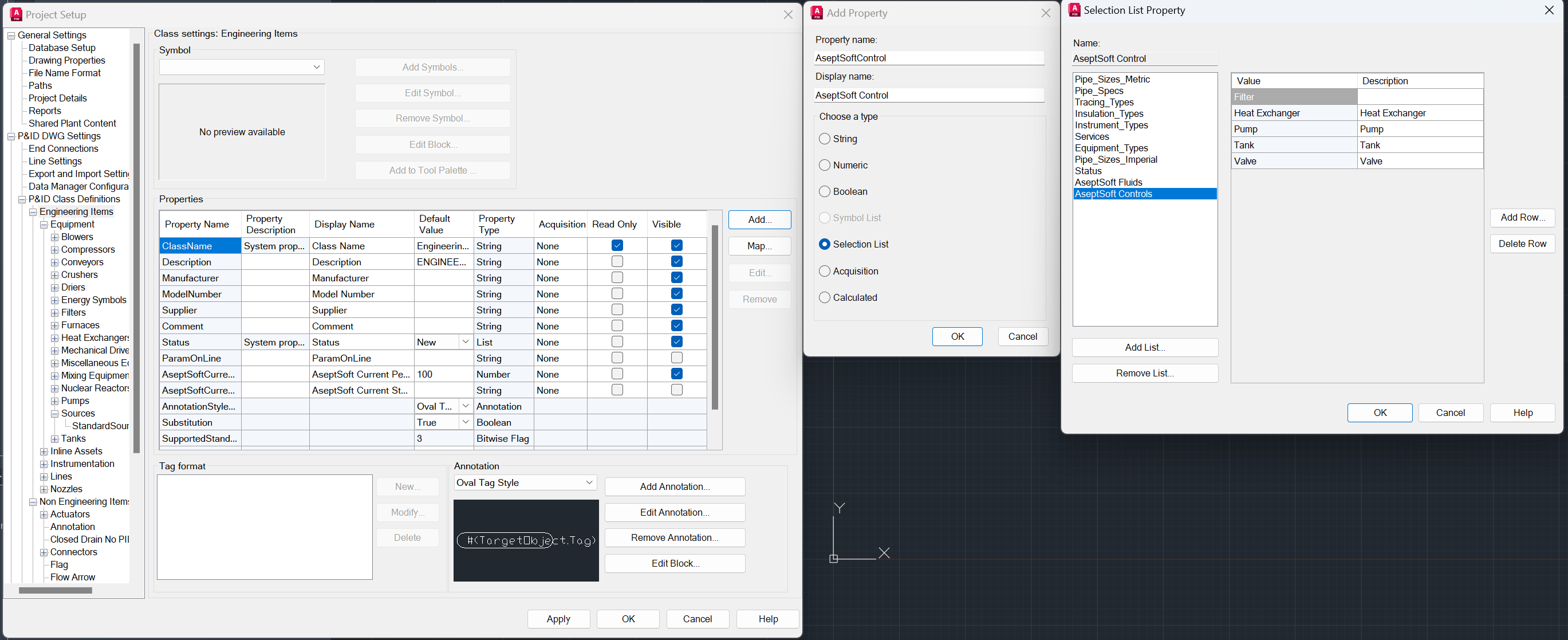The image size is (1568, 640).
Task: Open the Oval Tag Style annotation dropdown
Action: (525, 482)
